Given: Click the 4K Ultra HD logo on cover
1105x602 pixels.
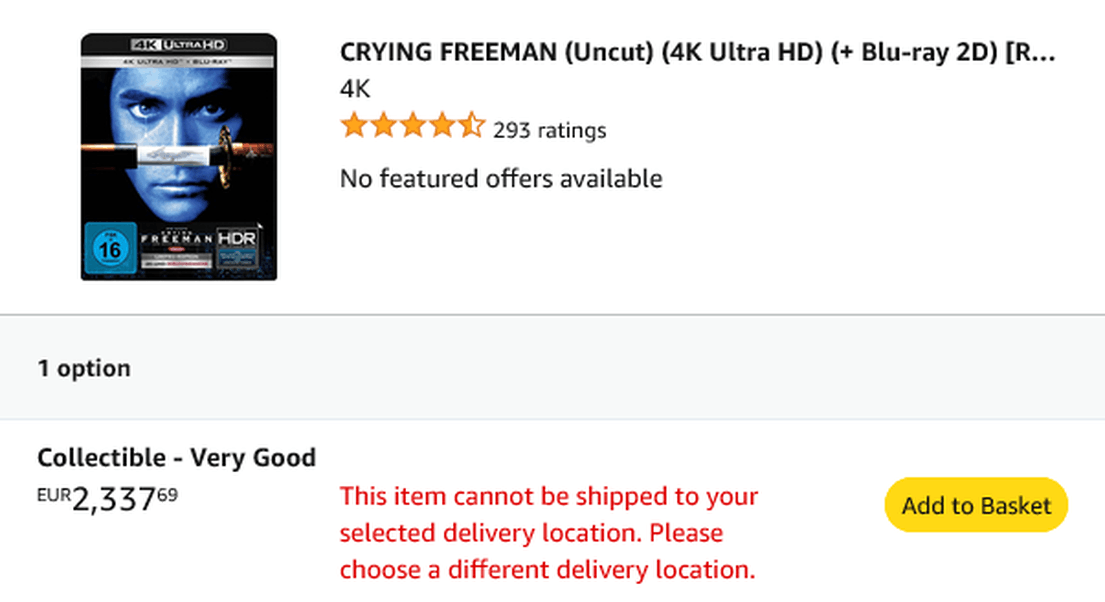Looking at the screenshot, I should pyautogui.click(x=179, y=45).
